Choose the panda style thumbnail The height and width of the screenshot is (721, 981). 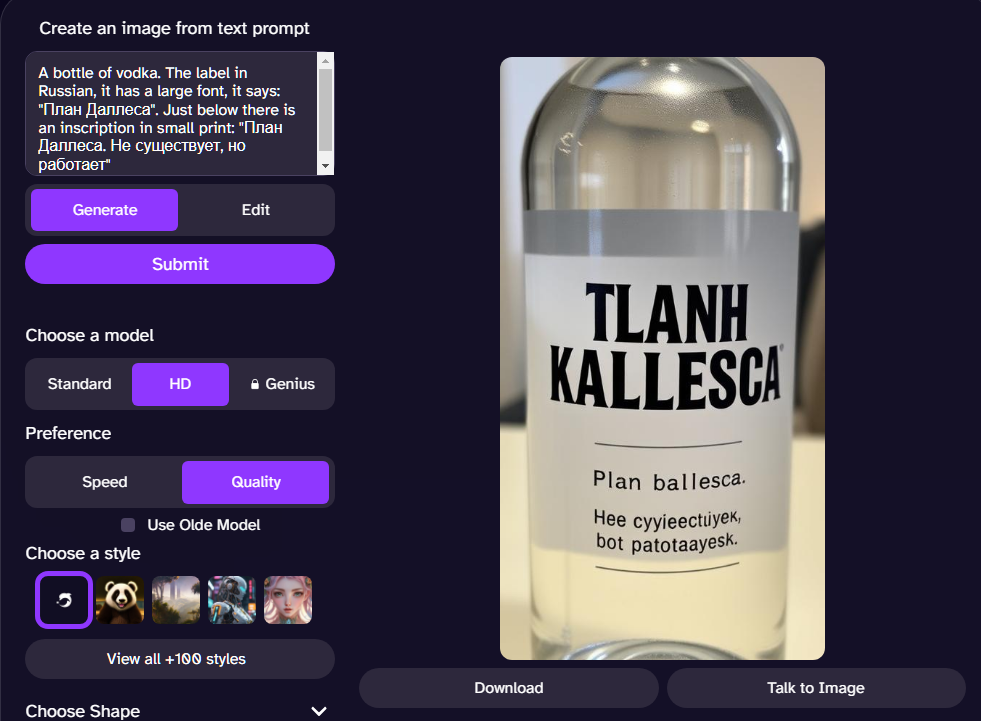click(x=120, y=600)
